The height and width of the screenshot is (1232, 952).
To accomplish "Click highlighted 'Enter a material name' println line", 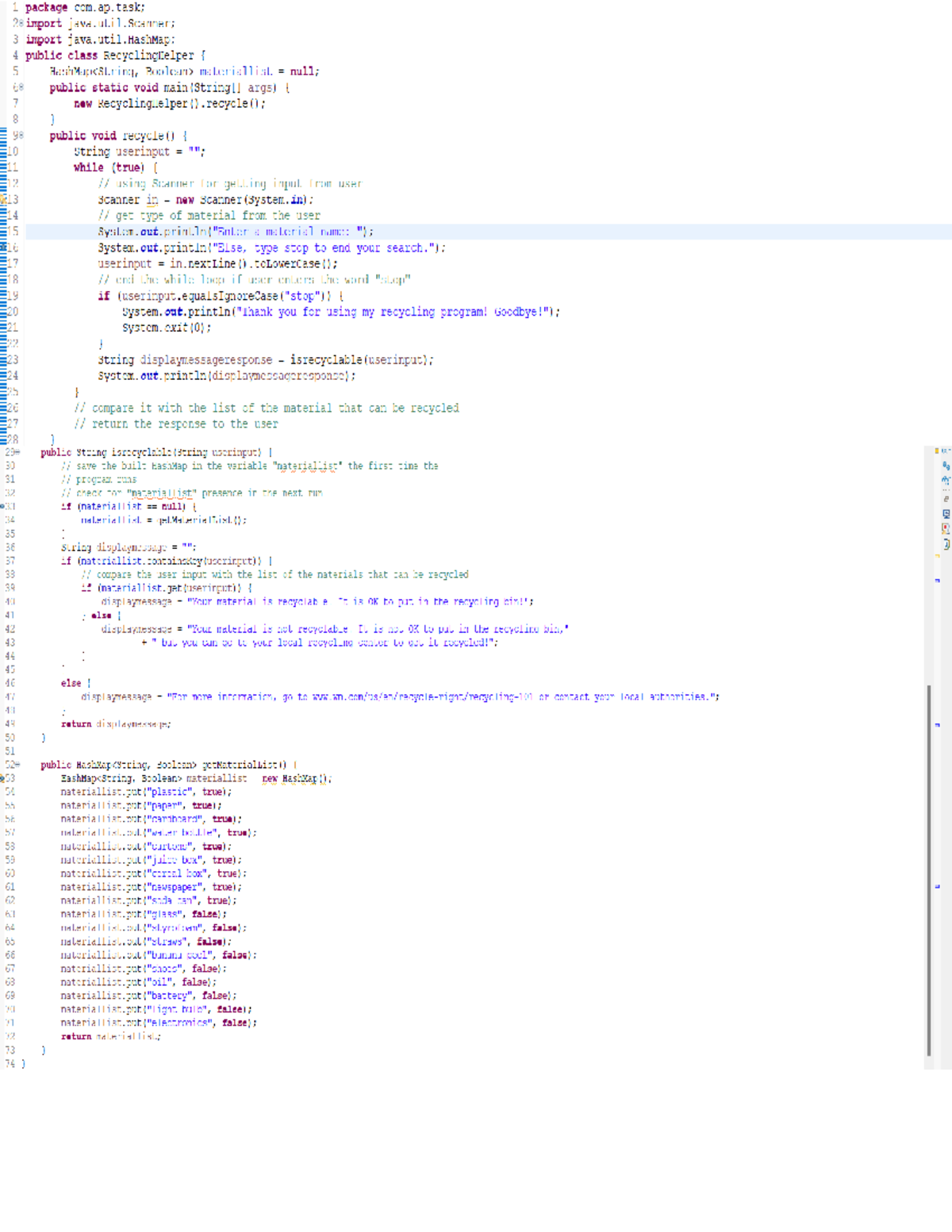I will [x=236, y=232].
